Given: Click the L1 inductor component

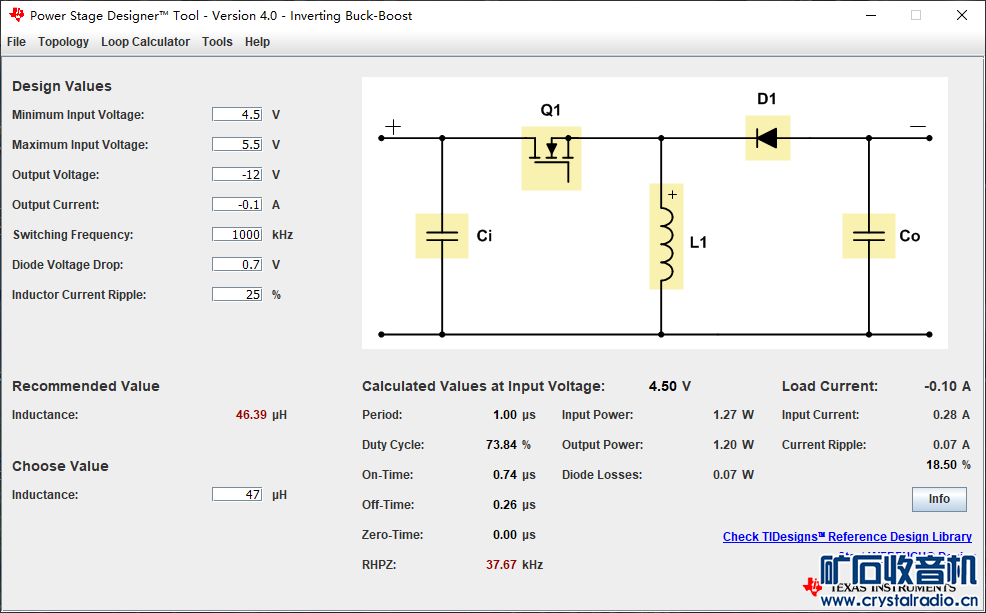Looking at the screenshot, I should pyautogui.click(x=666, y=236).
